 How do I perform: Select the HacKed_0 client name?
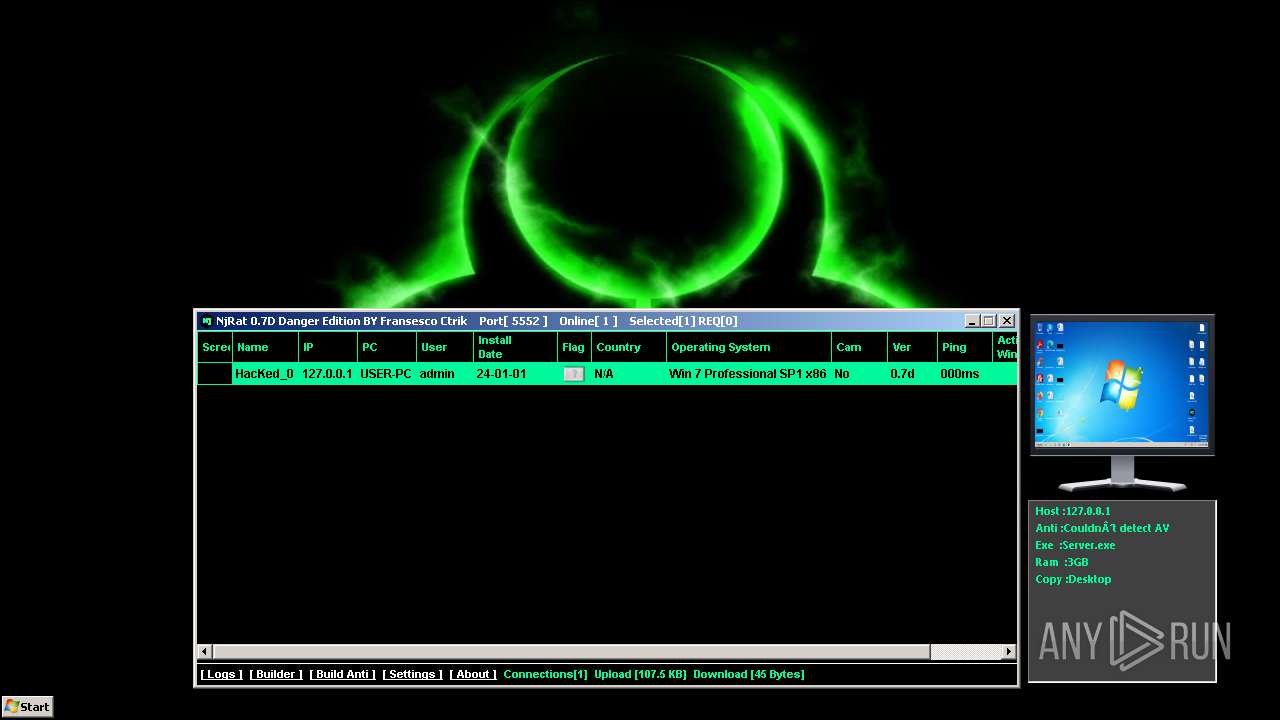(264, 374)
